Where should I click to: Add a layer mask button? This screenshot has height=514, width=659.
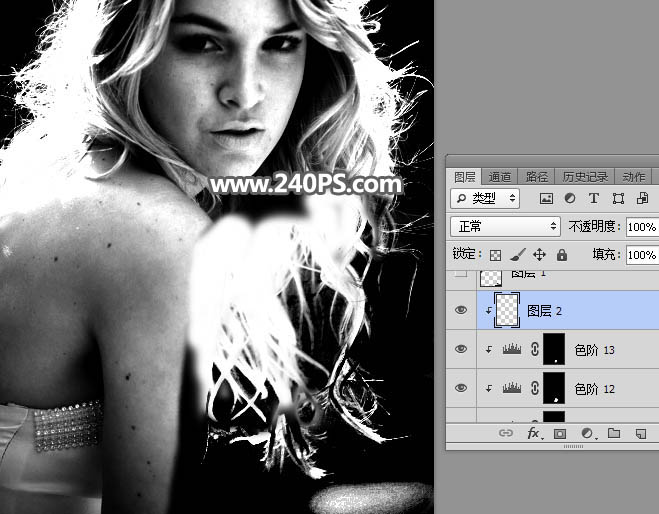coord(559,433)
